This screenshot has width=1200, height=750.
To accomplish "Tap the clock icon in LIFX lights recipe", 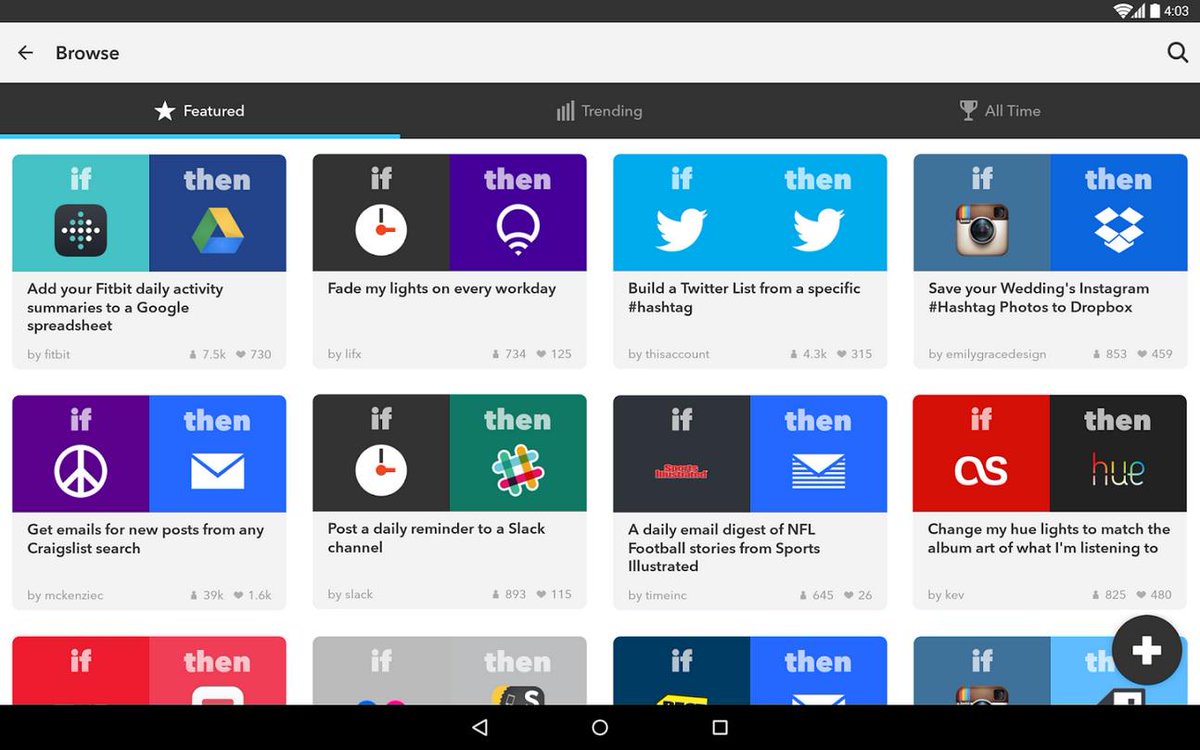I will click(381, 230).
